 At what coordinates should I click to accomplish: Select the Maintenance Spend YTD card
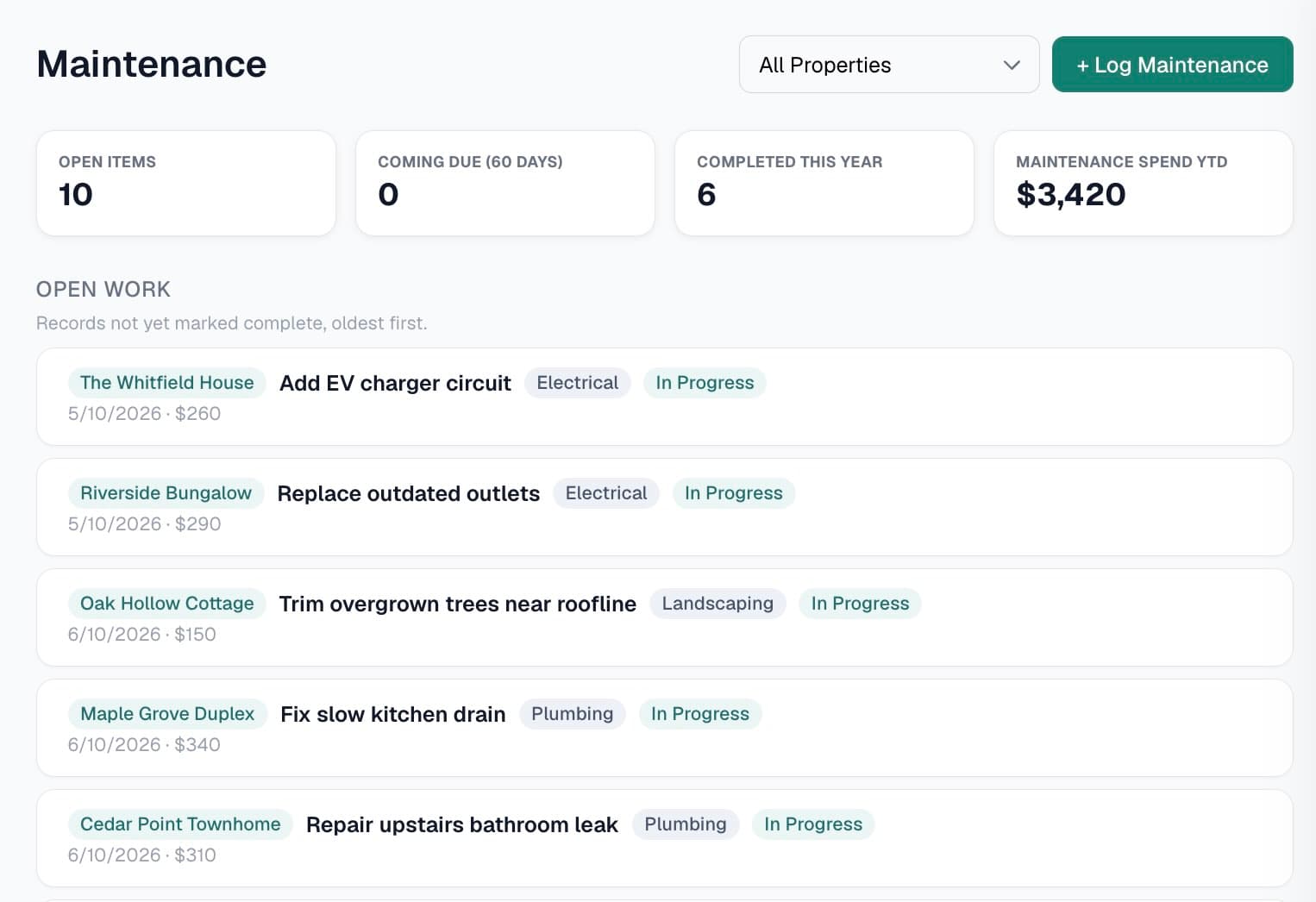pos(1144,183)
